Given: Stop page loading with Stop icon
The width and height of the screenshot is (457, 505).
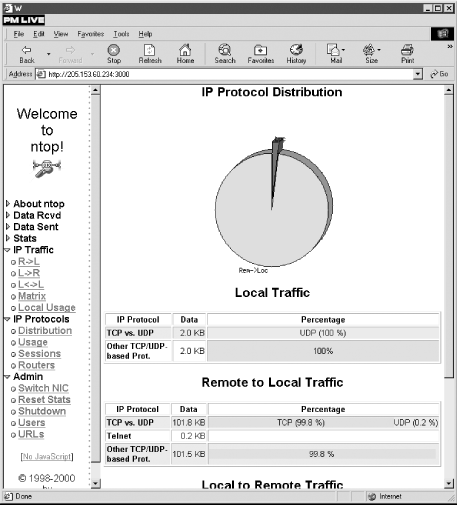Looking at the screenshot, I should (x=114, y=50).
